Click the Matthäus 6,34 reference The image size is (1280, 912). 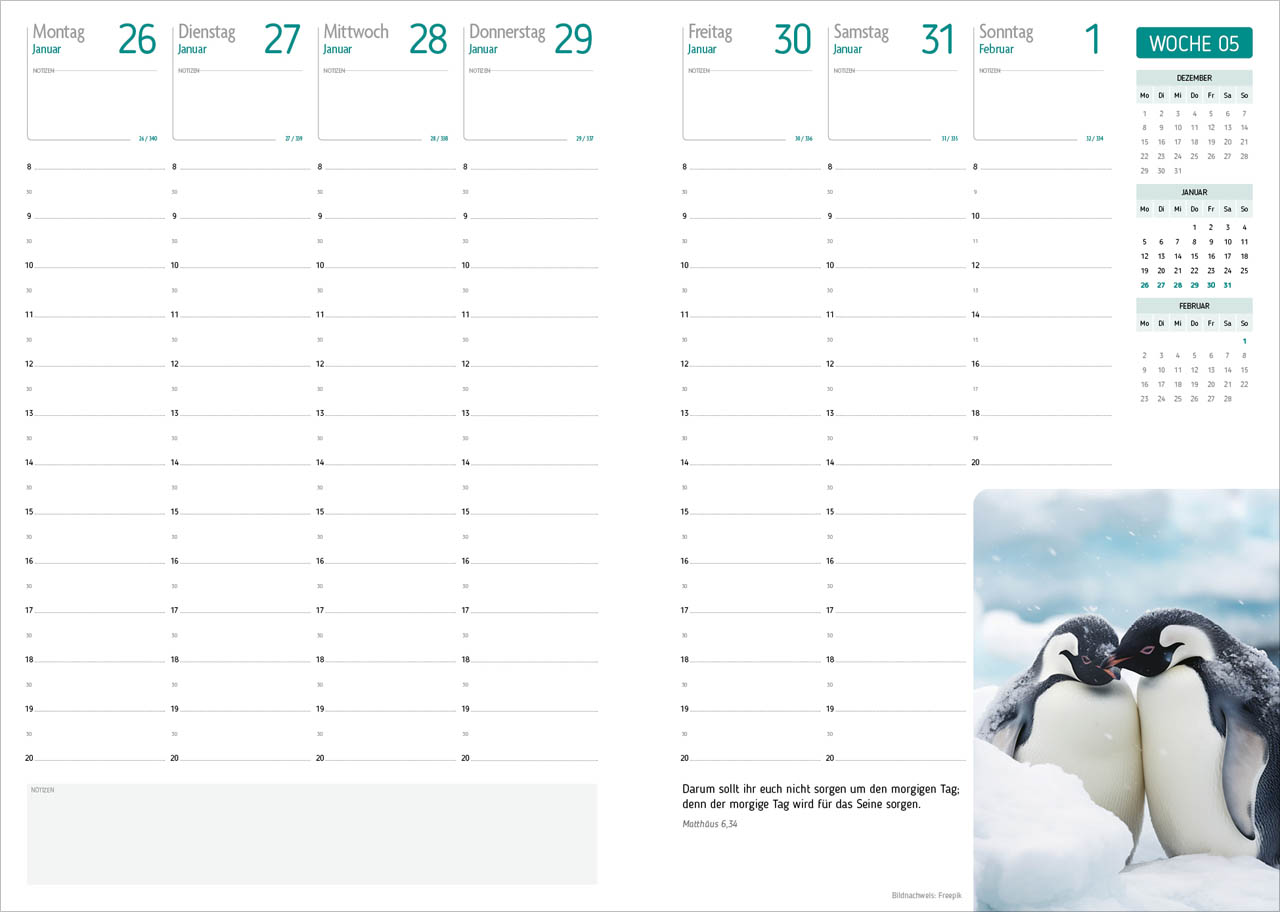click(x=710, y=825)
